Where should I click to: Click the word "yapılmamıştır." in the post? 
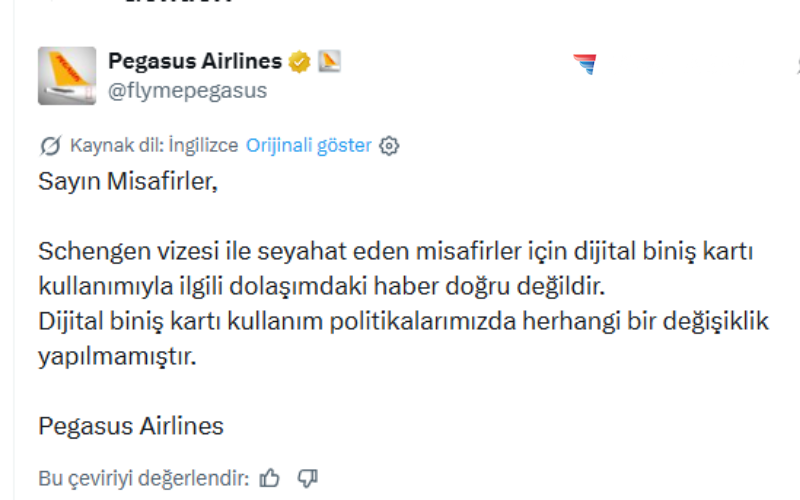(x=116, y=357)
